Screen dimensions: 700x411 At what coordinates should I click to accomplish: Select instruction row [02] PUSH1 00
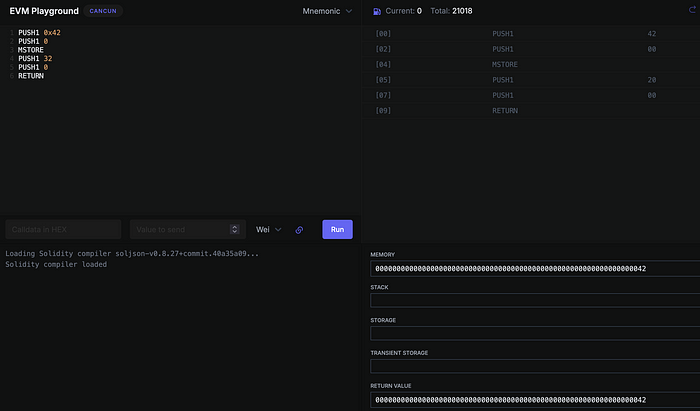point(531,49)
